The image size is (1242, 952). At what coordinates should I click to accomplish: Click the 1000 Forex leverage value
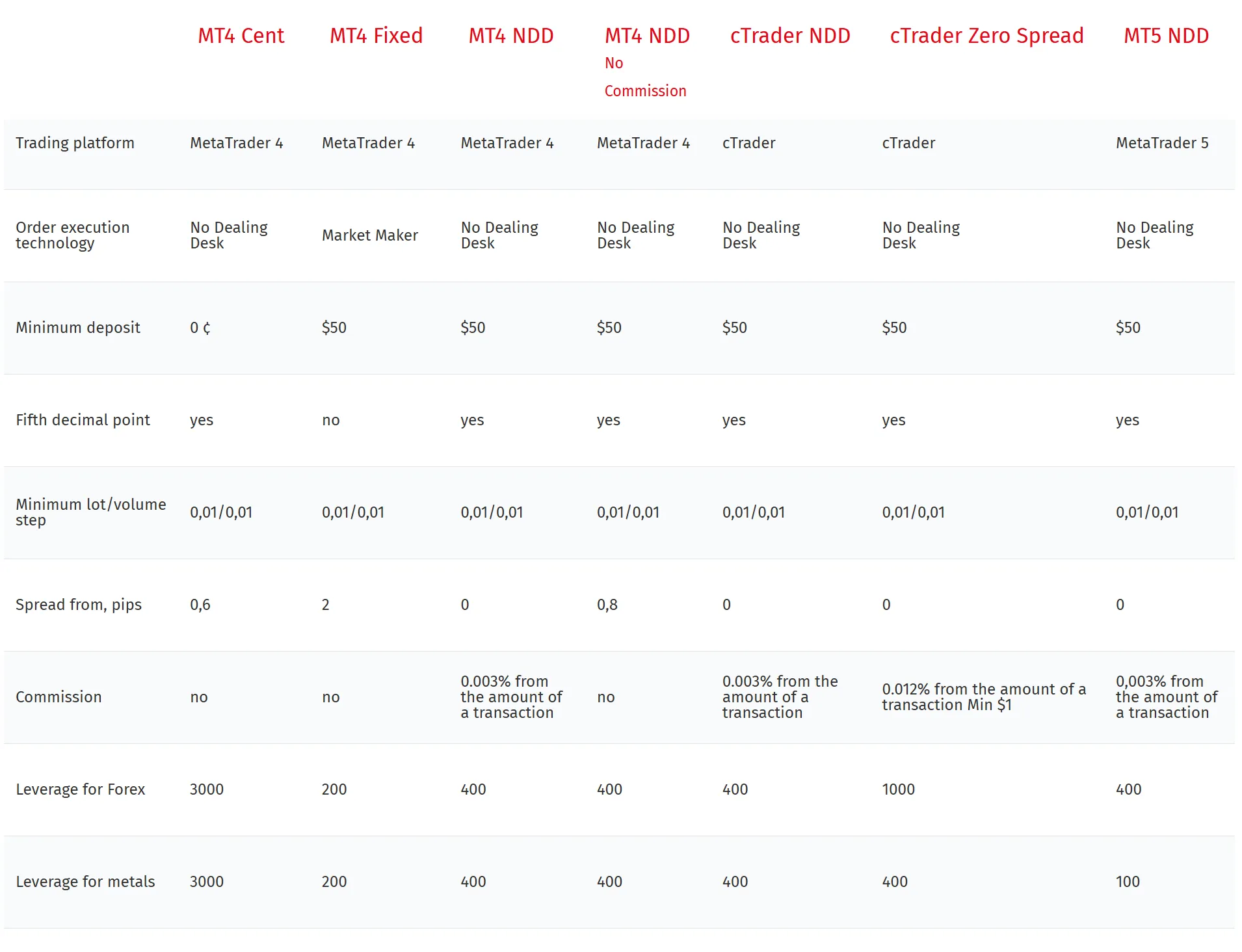coord(898,789)
